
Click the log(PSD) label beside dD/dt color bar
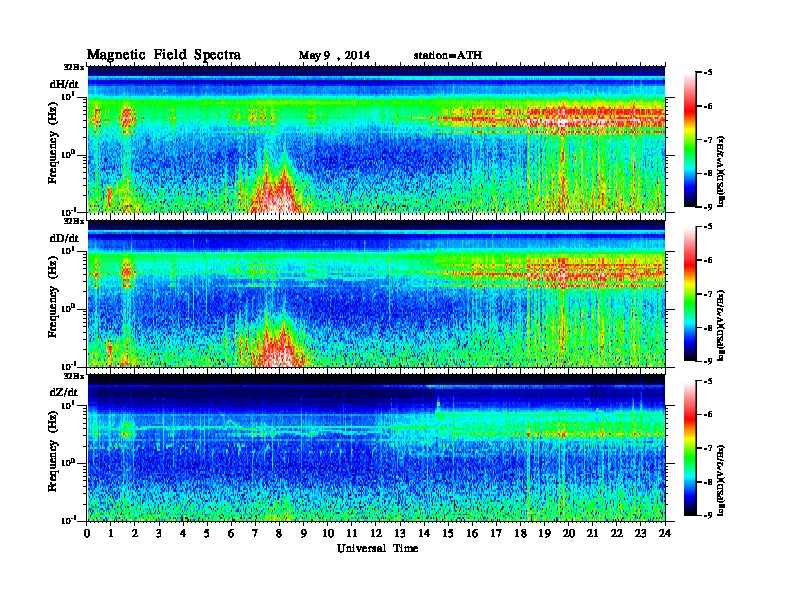pos(722,325)
